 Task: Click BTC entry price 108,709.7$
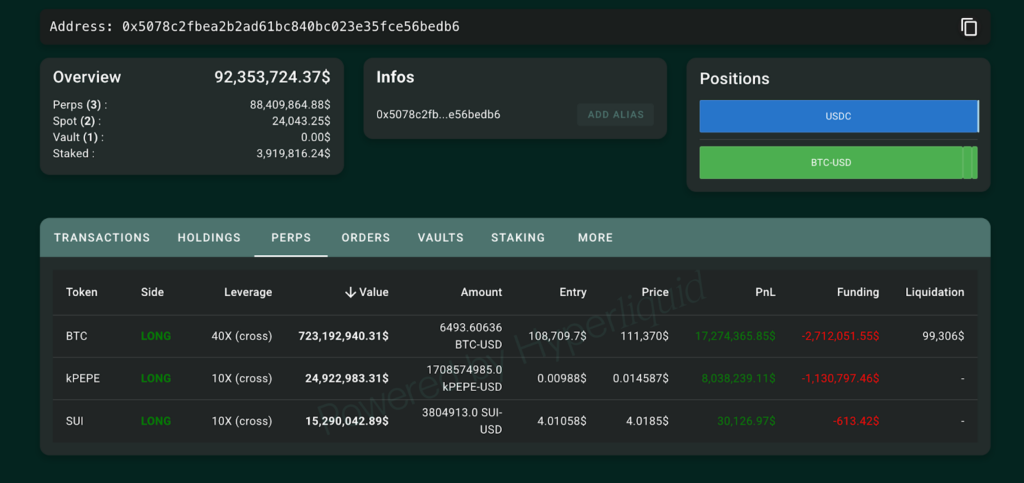tap(557, 336)
